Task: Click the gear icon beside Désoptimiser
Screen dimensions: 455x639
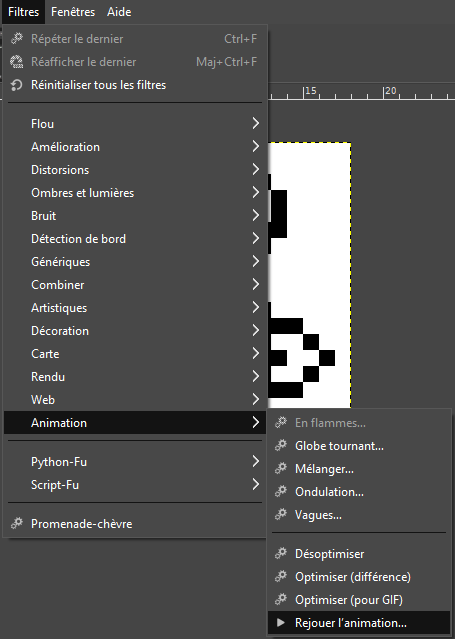Action: click(281, 553)
